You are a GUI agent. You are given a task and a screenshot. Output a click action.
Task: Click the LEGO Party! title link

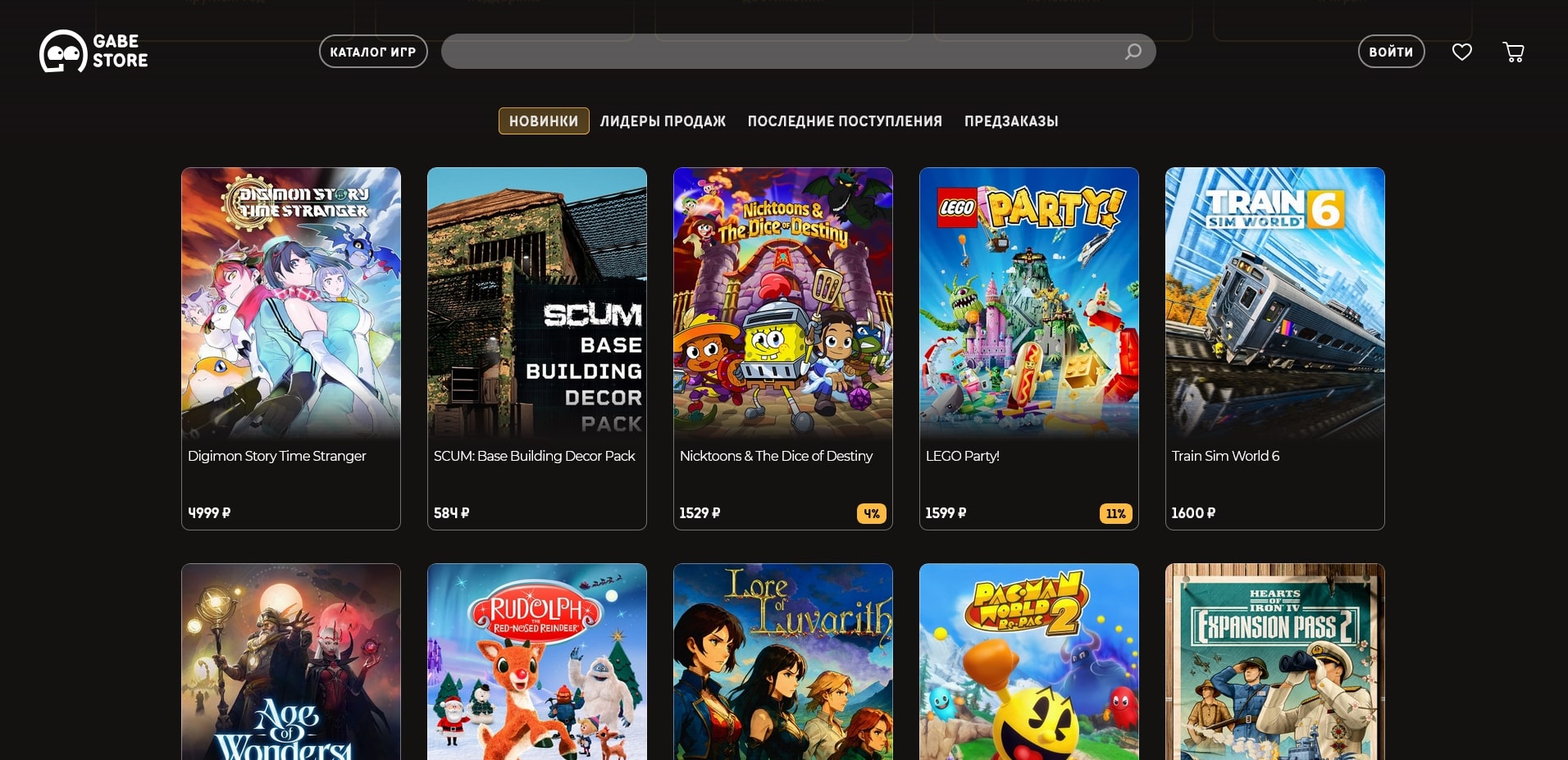pyautogui.click(x=962, y=456)
